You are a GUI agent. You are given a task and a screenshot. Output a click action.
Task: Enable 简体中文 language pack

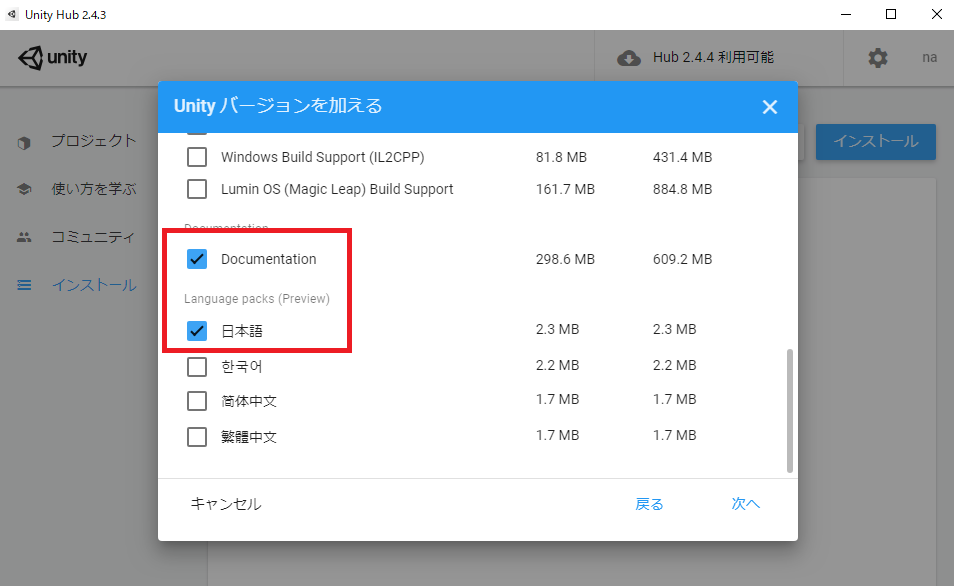(196, 400)
